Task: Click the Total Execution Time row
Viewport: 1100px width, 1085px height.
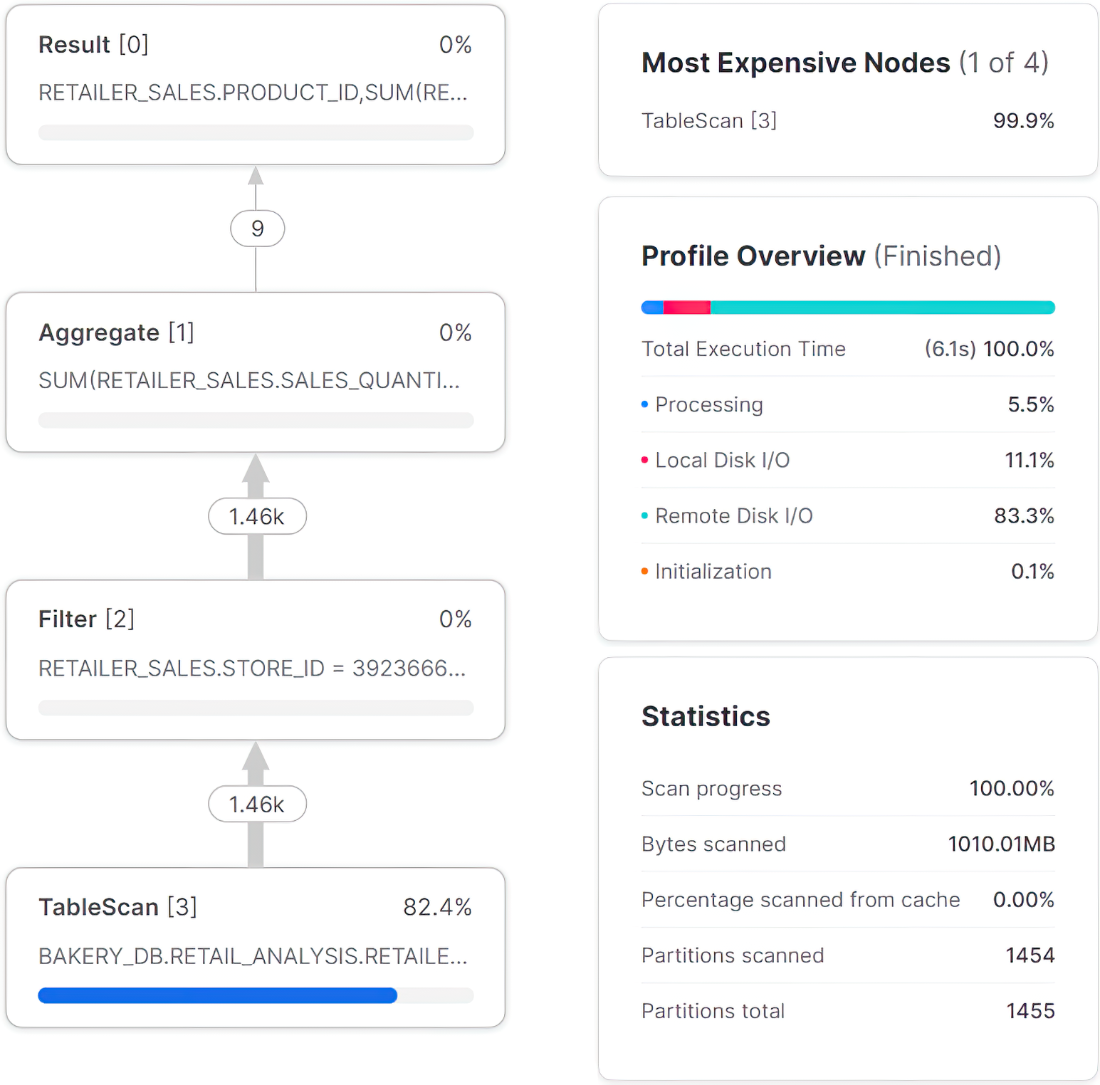Action: tap(848, 349)
